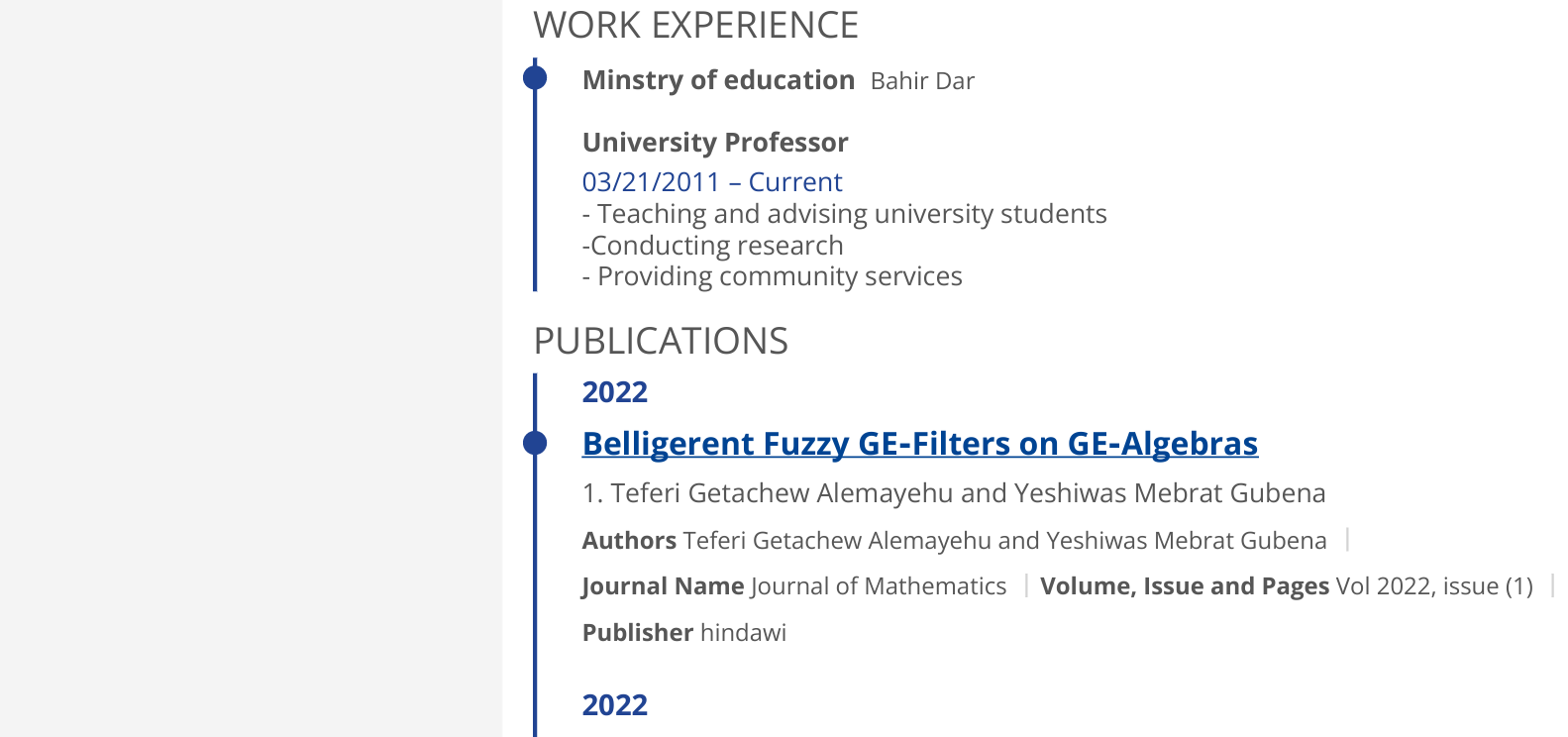Click the Conducting research bullet line
1568x737 pixels.
pos(712,246)
